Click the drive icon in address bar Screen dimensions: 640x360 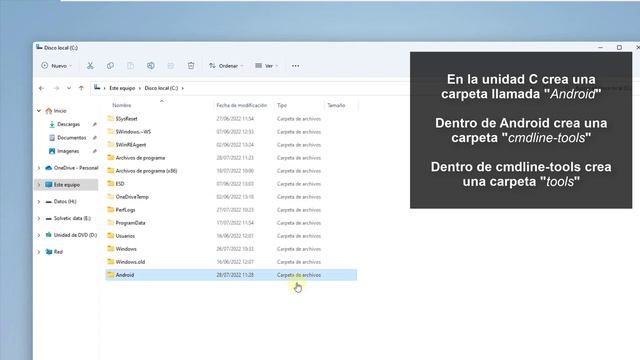tap(97, 88)
